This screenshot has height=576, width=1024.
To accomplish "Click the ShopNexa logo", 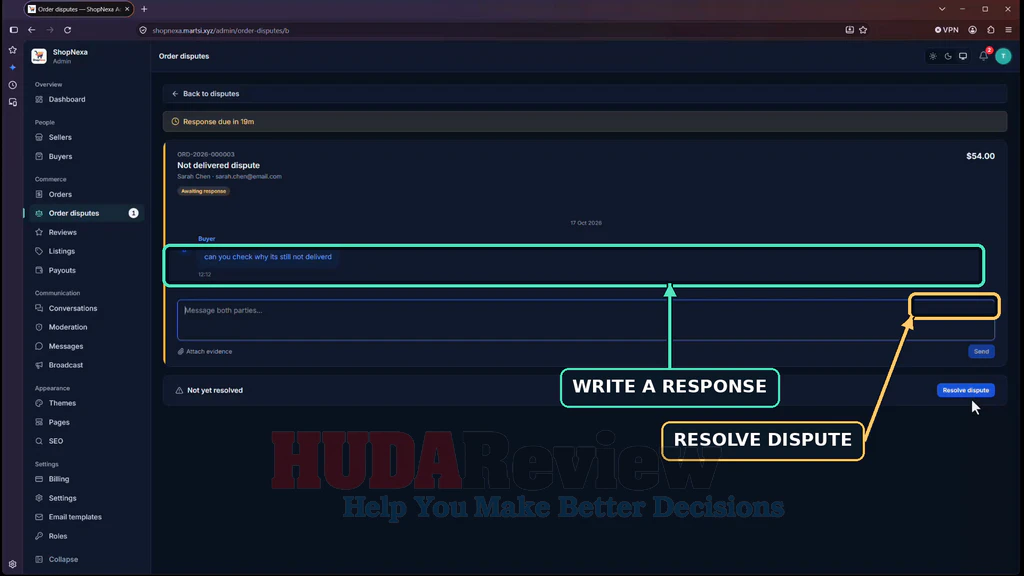I will pos(39,56).
